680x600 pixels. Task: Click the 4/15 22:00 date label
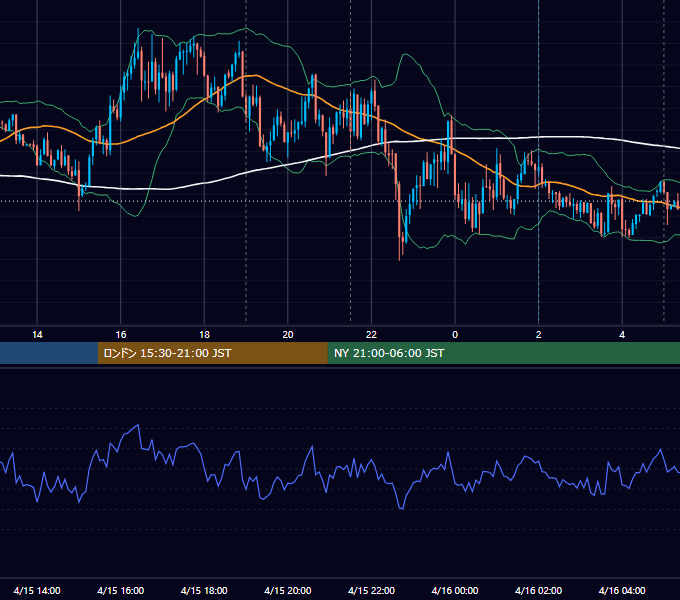click(371, 590)
